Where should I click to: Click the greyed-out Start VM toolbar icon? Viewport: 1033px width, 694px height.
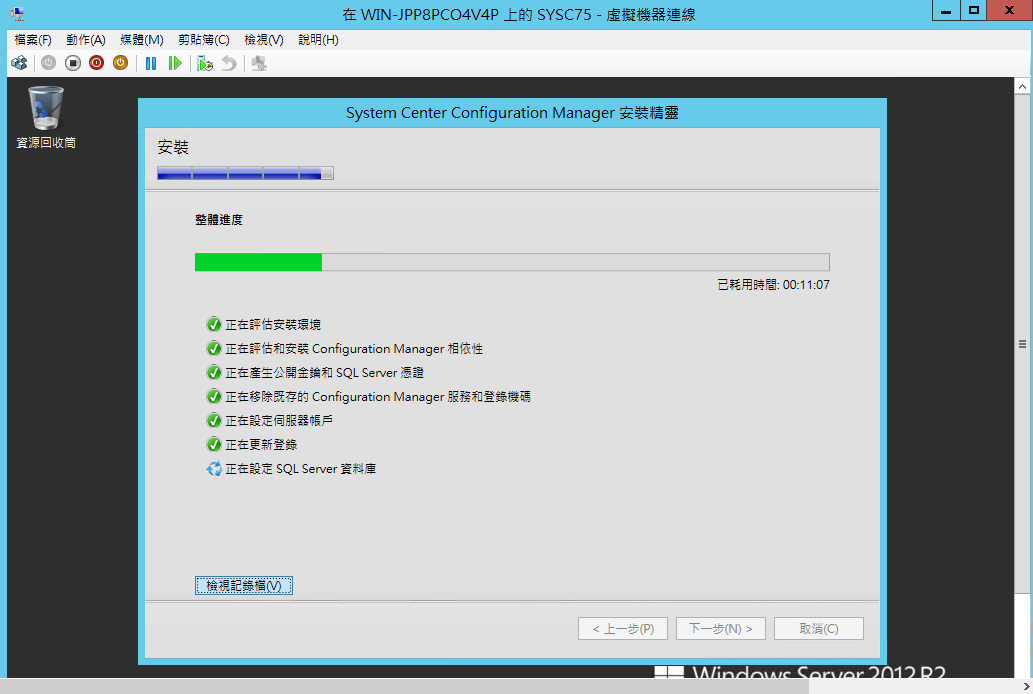click(49, 63)
